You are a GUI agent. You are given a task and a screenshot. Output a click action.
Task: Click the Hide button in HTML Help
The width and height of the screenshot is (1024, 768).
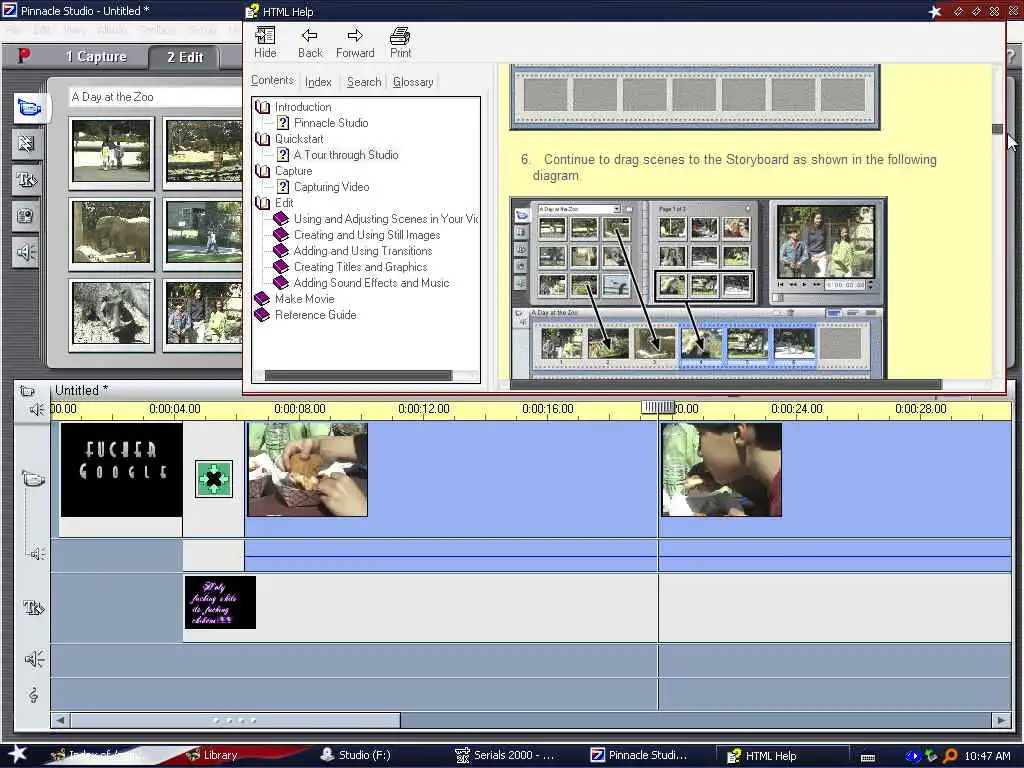(265, 42)
